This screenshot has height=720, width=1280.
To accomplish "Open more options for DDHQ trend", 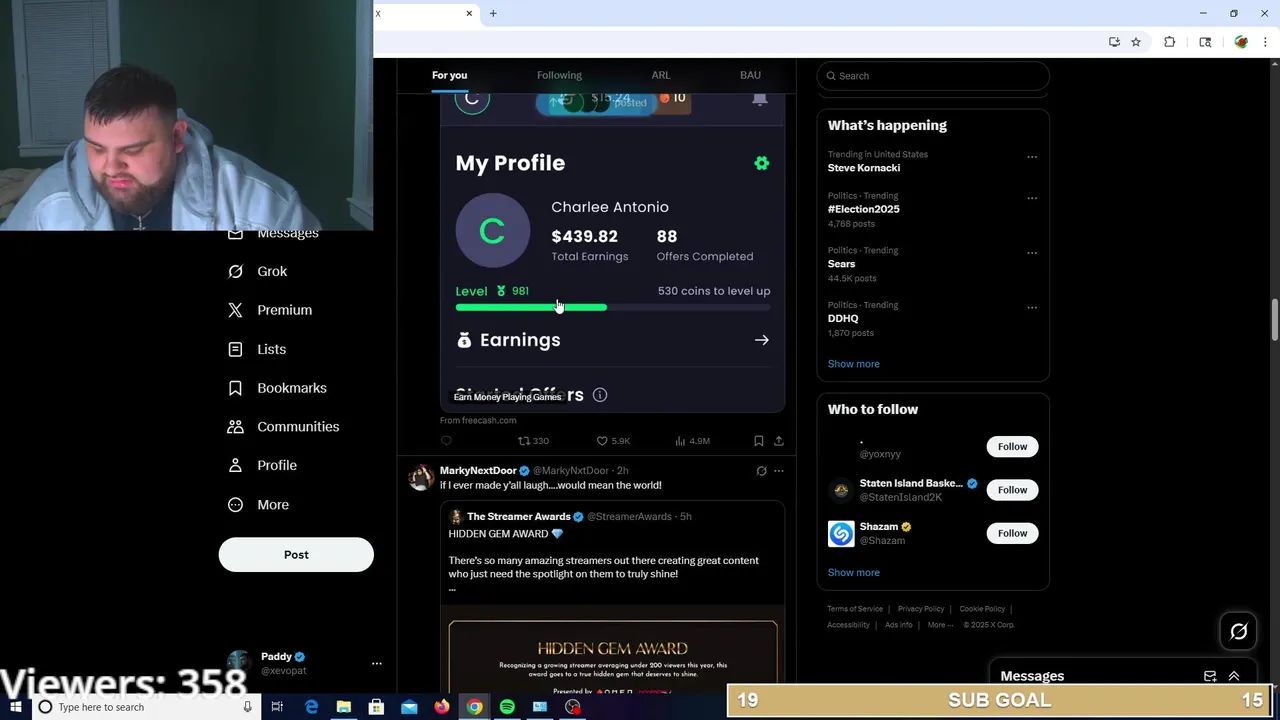I will (1032, 307).
